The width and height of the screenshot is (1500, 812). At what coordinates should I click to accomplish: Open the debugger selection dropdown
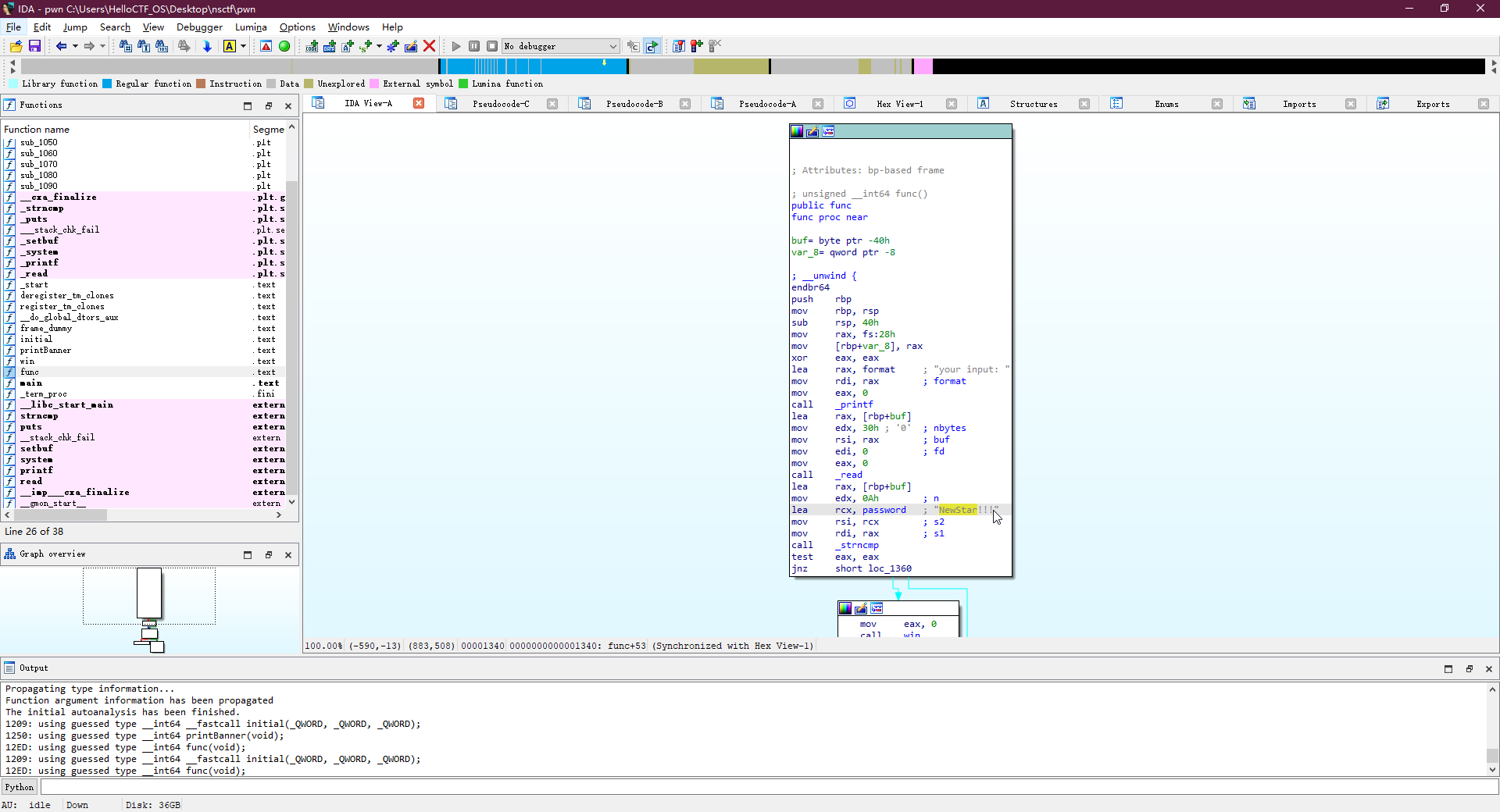click(x=612, y=47)
